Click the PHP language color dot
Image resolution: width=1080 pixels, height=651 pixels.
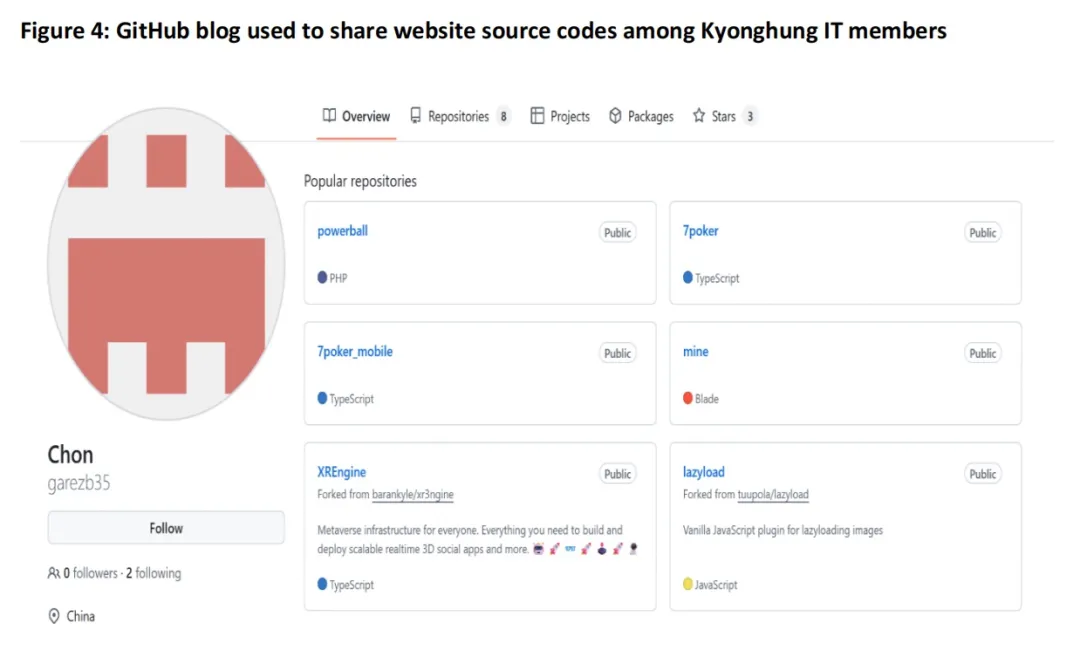pyautogui.click(x=322, y=278)
